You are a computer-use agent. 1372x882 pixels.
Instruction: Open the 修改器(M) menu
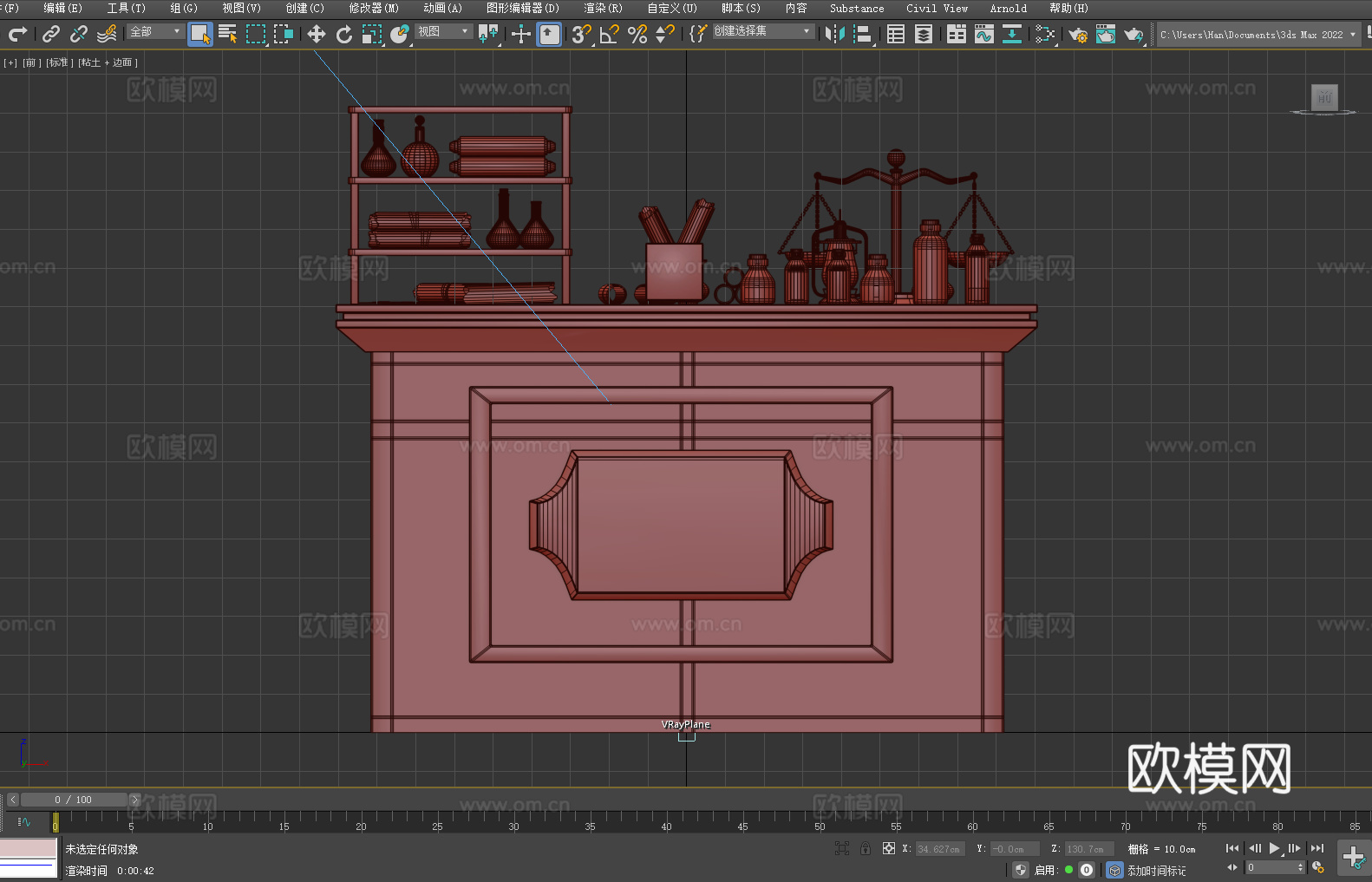pos(374,8)
